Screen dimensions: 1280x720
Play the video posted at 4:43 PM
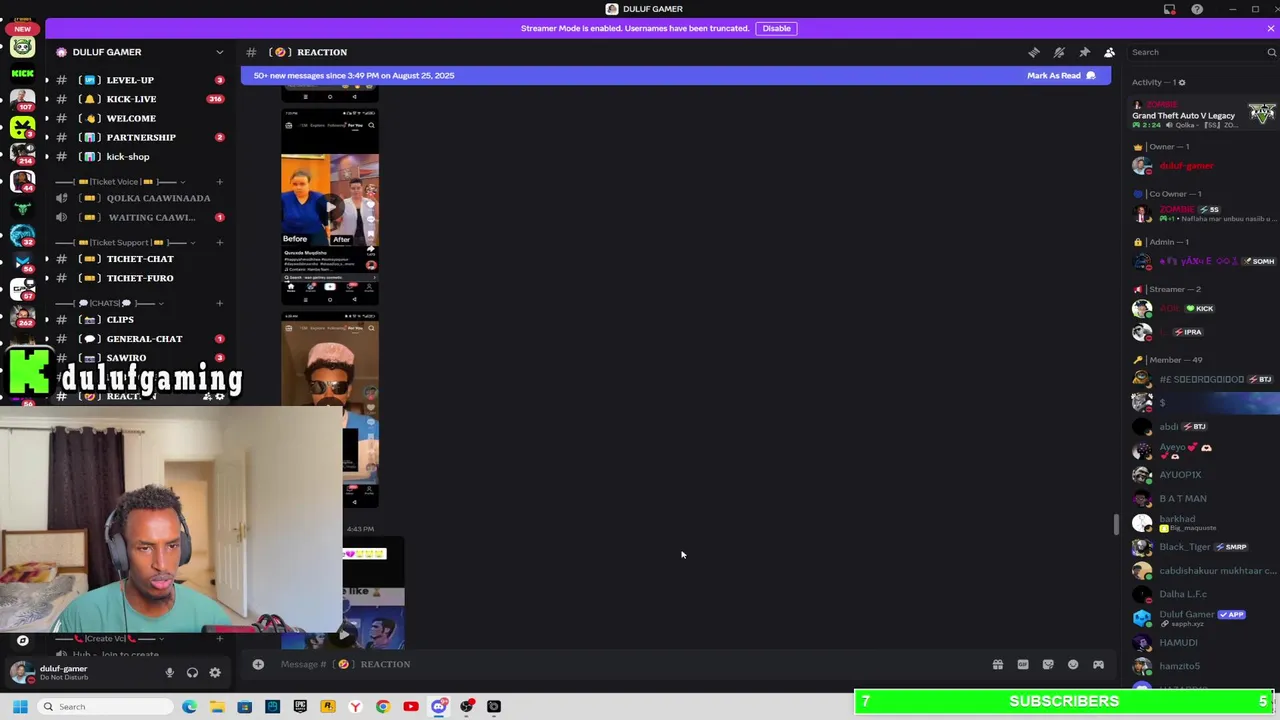(x=344, y=634)
